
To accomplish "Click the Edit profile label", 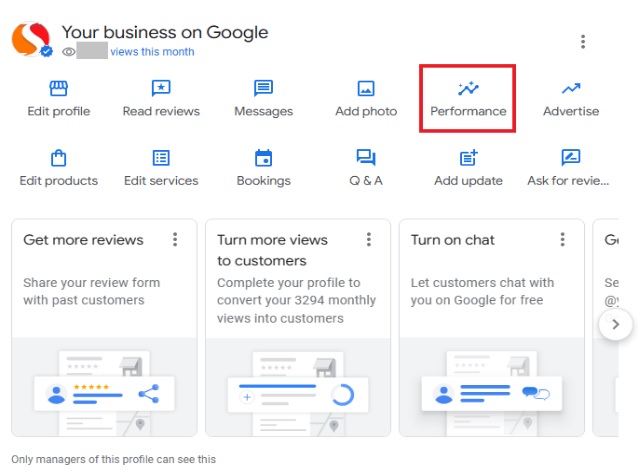I will click(x=58, y=111).
